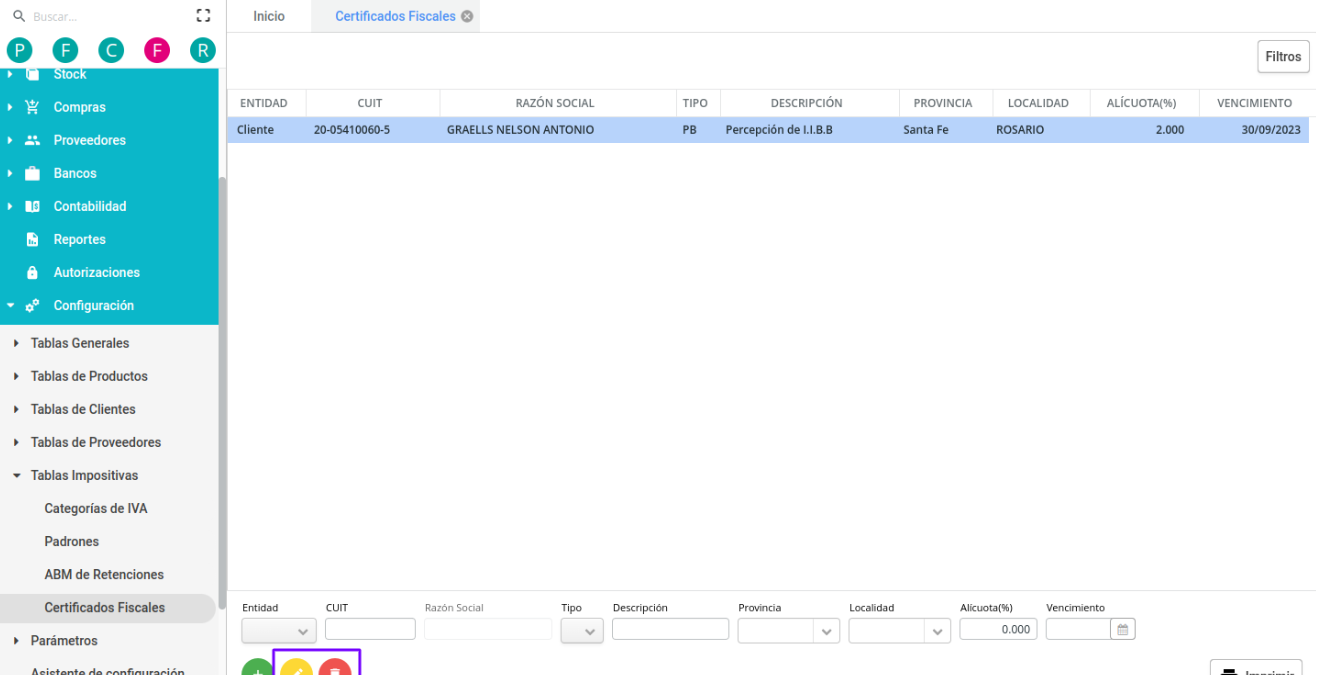Click the Vencimiento date input field

click(1078, 629)
